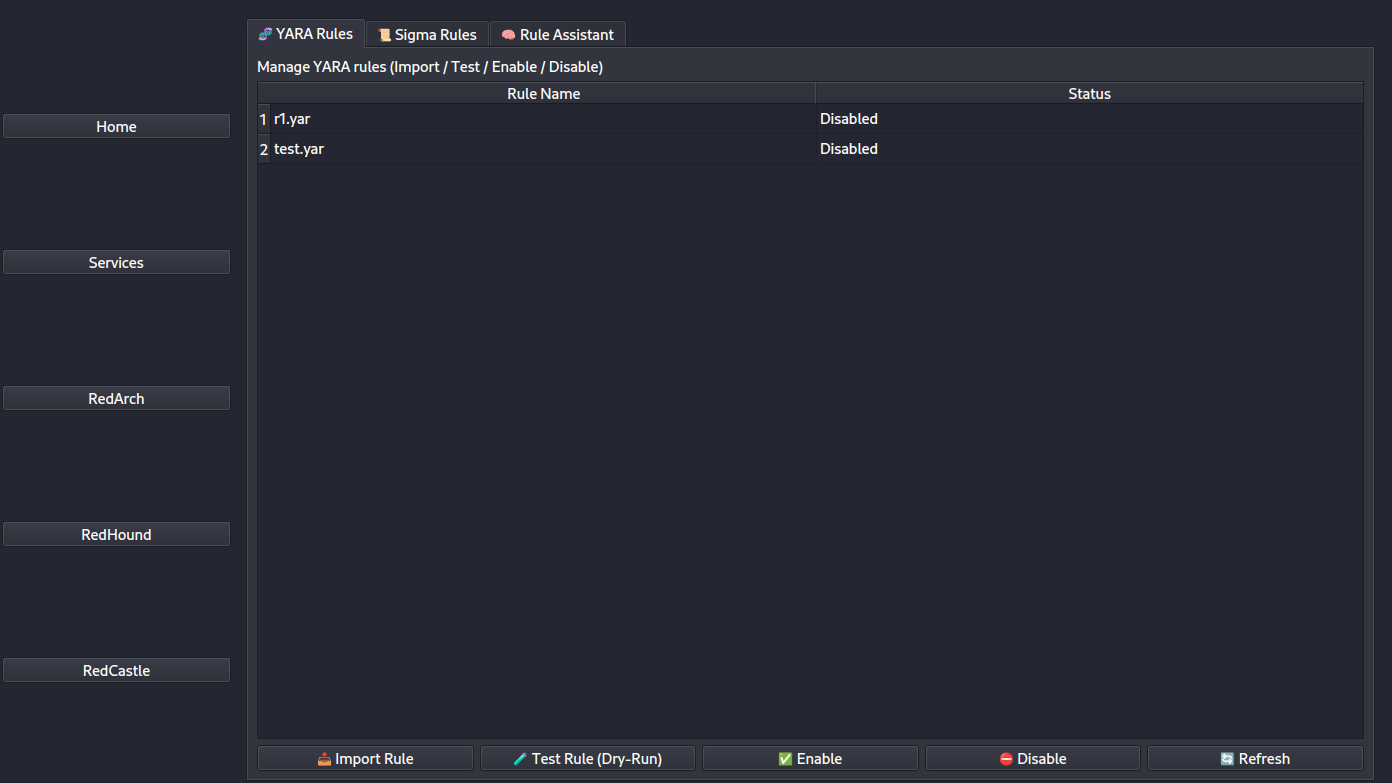Open the RedArch section

point(116,398)
